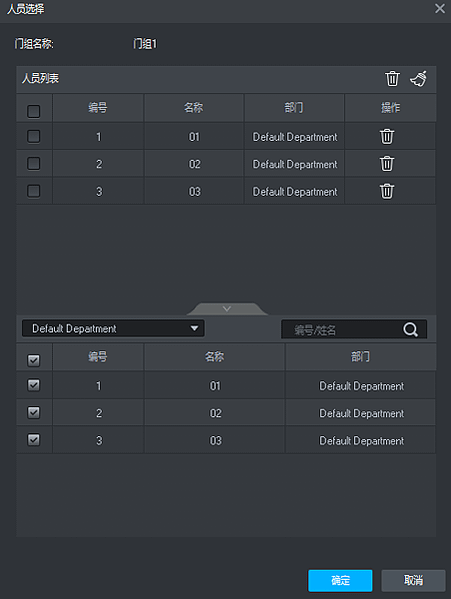This screenshot has height=599, width=451.
Task: Delete person 03 using row trash icon
Action: point(387,191)
